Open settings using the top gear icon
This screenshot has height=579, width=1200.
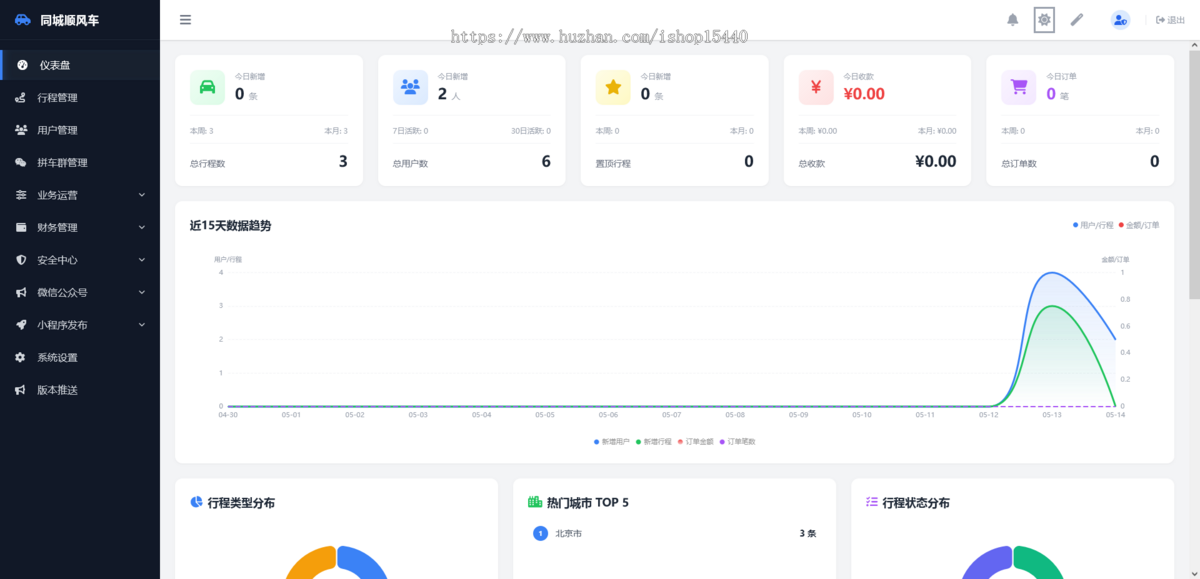click(1044, 20)
